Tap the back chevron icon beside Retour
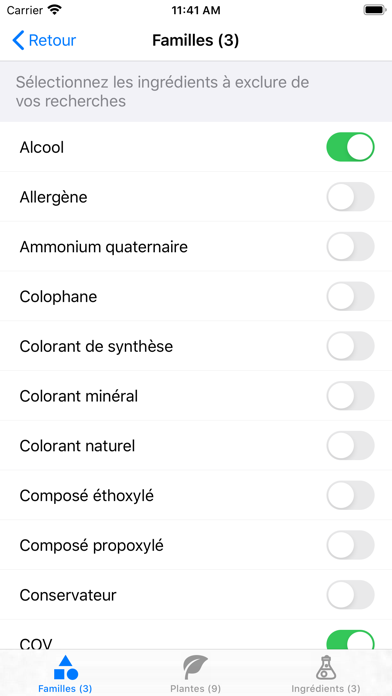Viewport: 392px width, 696px height. 18,40
